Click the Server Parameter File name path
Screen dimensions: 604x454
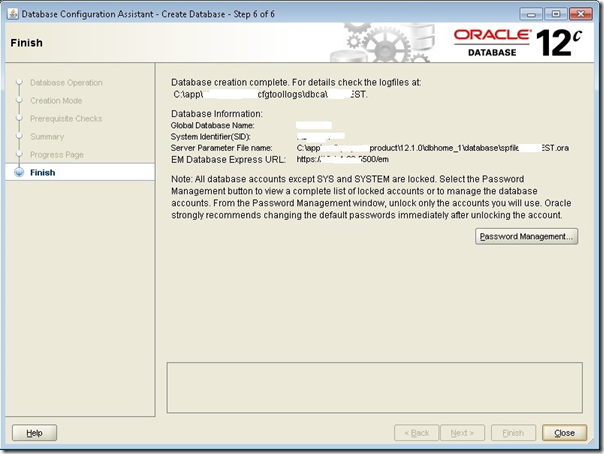pos(433,148)
